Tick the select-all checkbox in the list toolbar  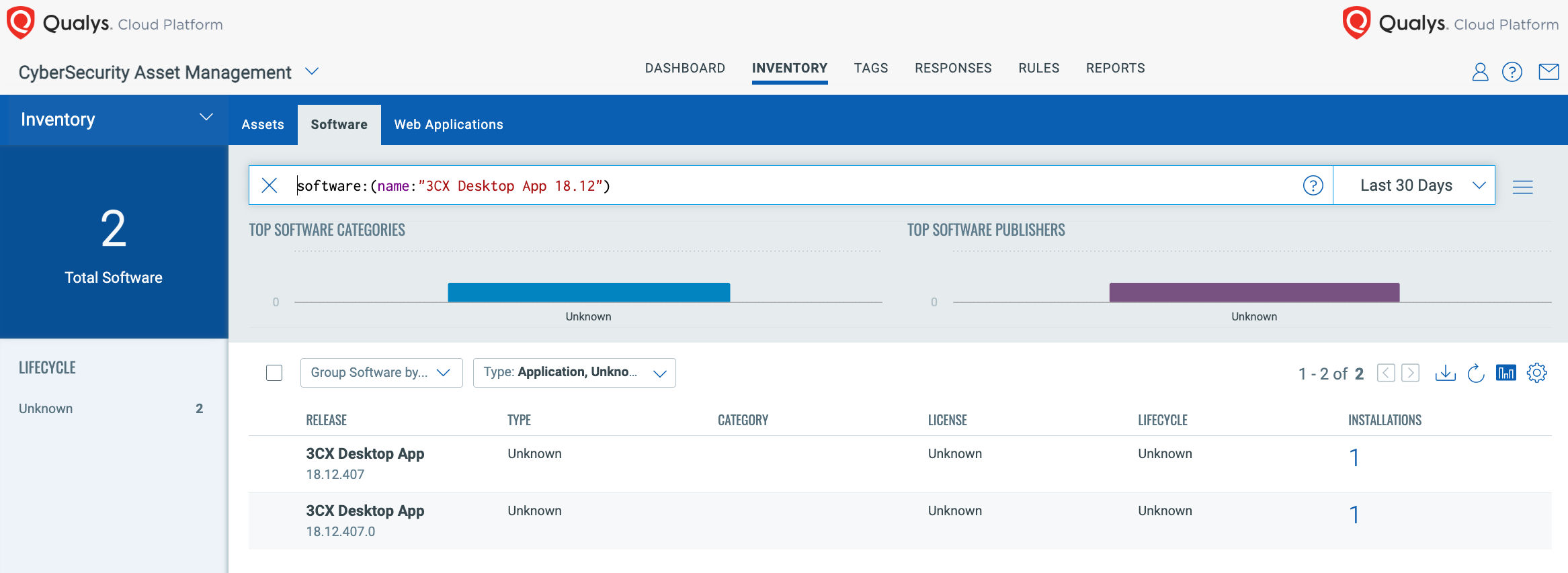click(x=274, y=373)
